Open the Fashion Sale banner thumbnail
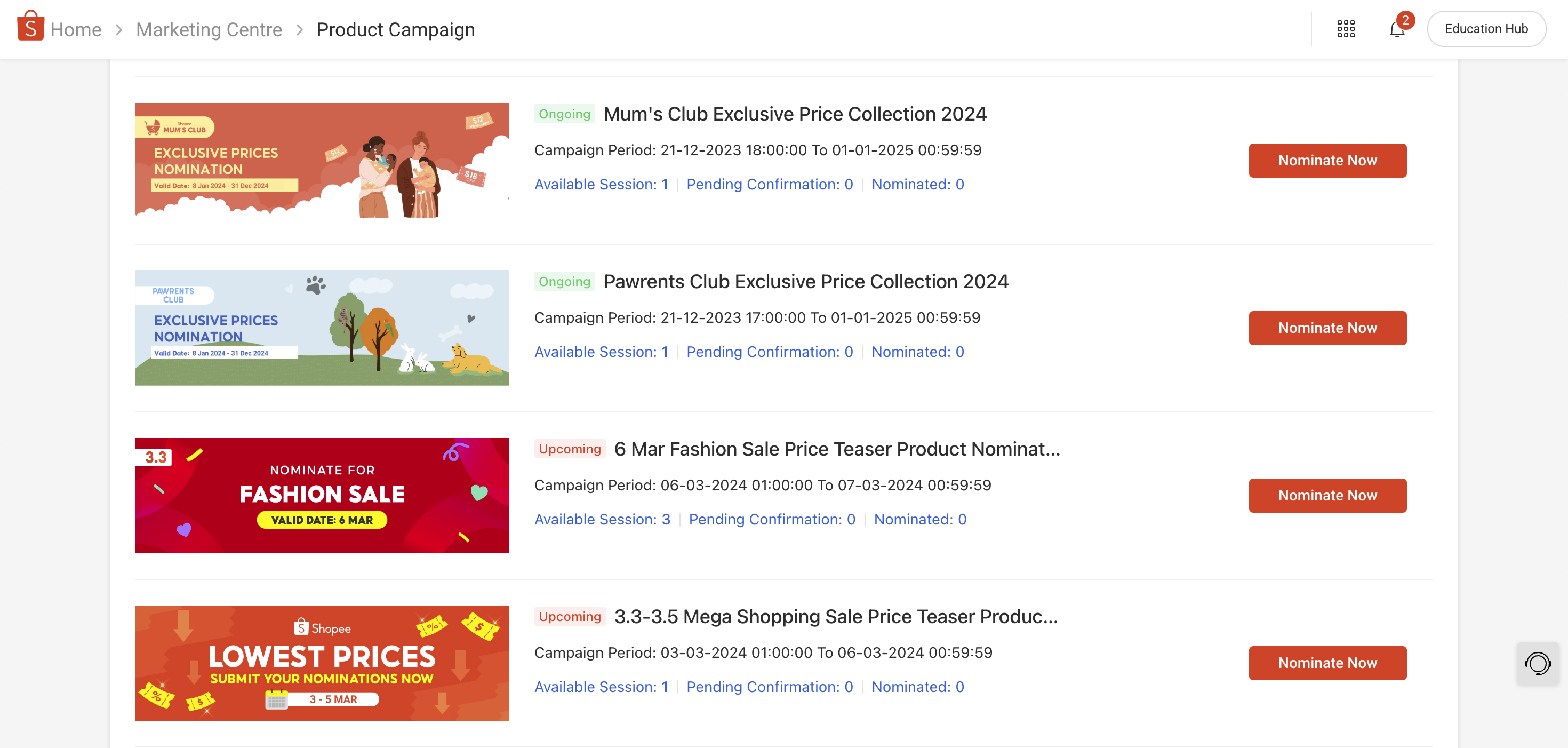 [322, 495]
